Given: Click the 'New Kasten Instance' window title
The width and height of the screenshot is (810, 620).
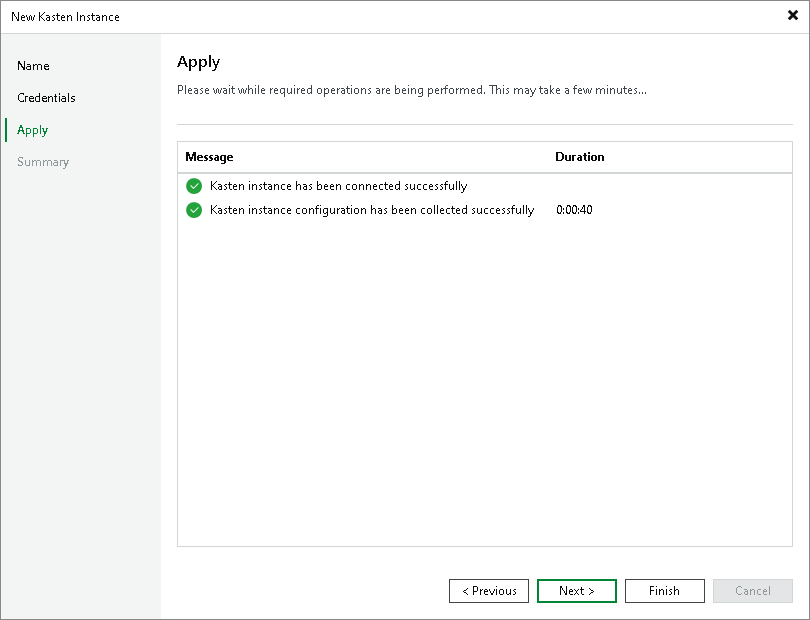Looking at the screenshot, I should 65,17.
